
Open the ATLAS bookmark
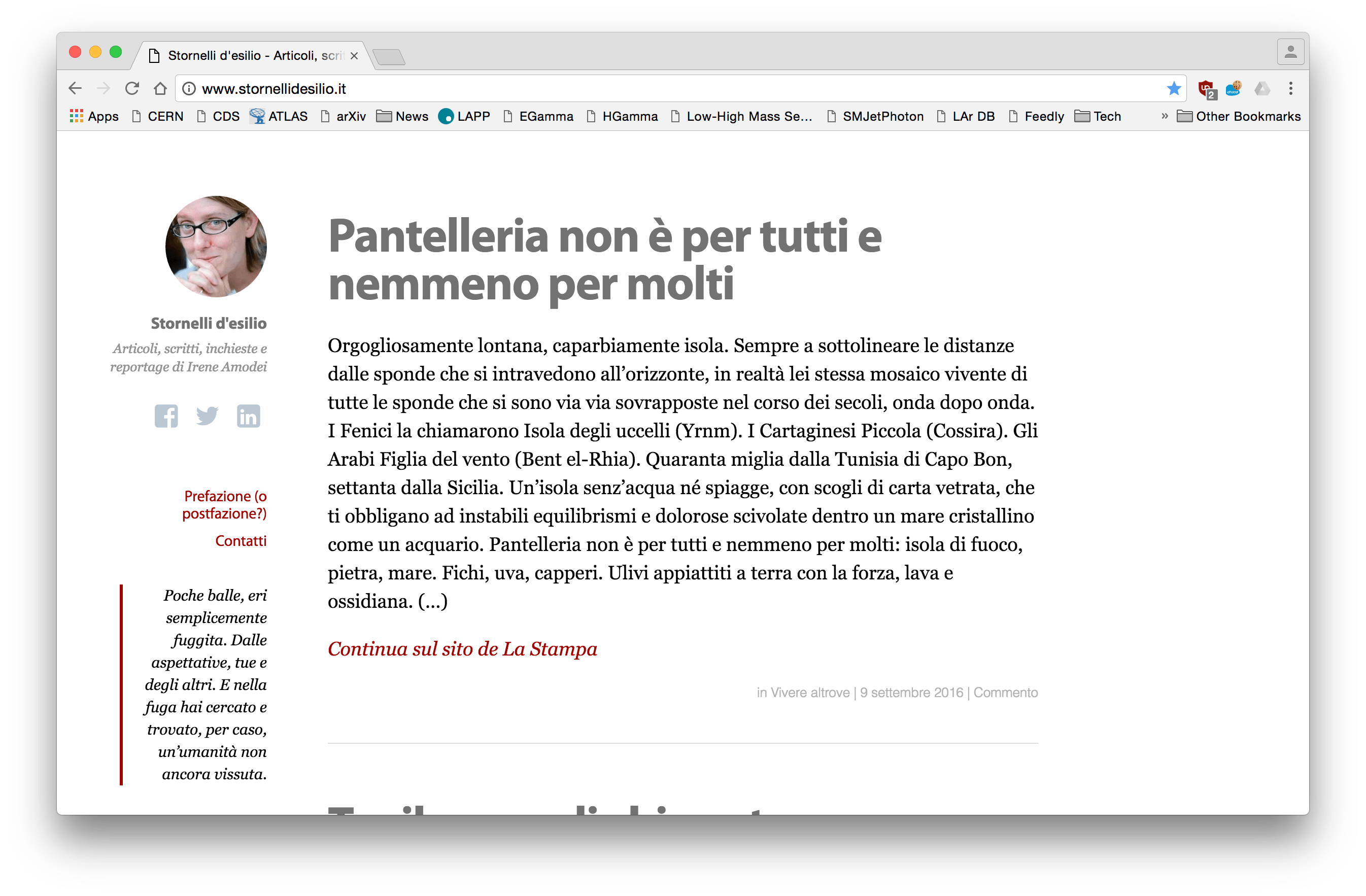tap(279, 117)
